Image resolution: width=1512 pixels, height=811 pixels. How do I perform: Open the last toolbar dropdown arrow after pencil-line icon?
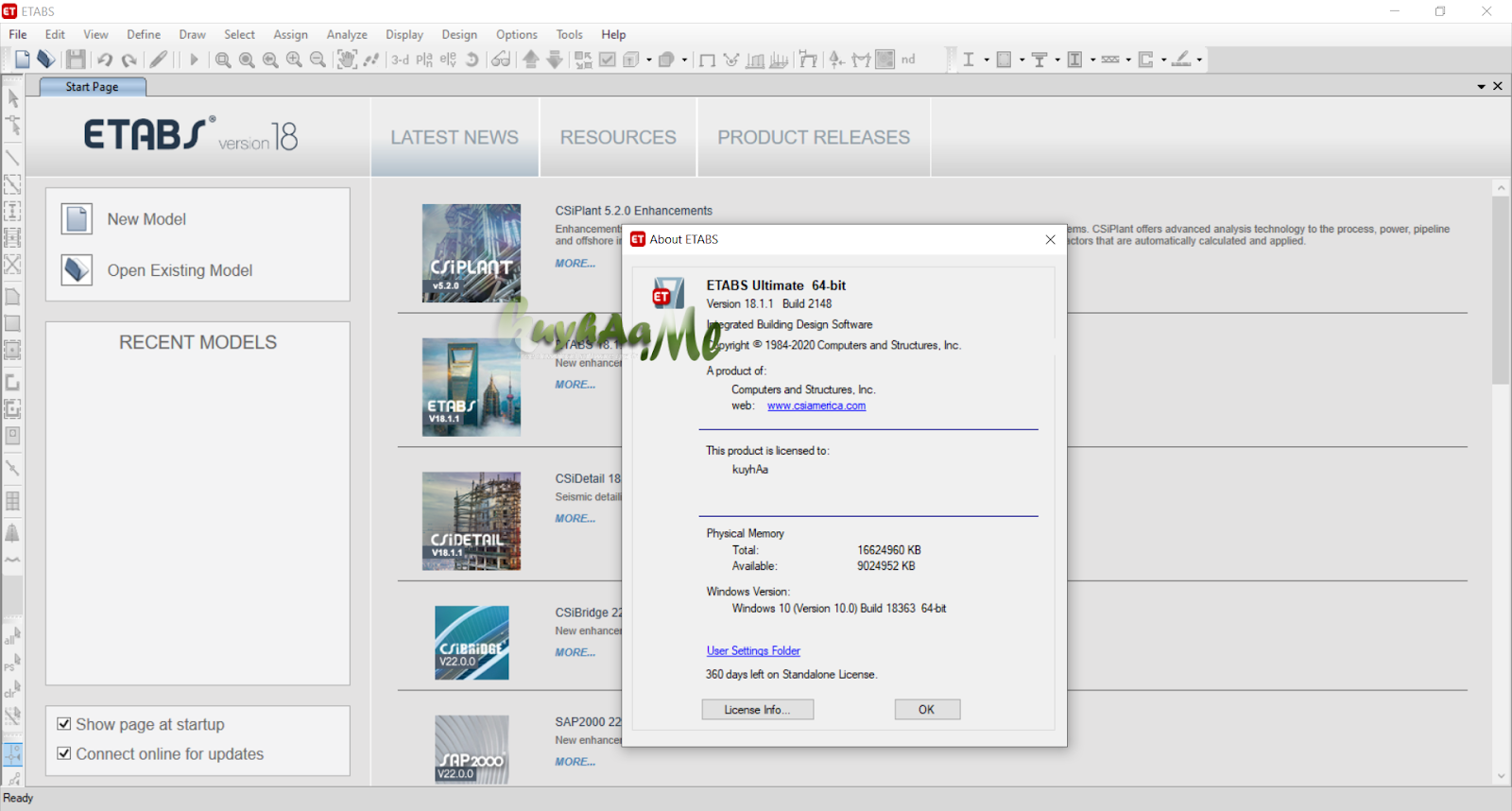pos(1199,60)
